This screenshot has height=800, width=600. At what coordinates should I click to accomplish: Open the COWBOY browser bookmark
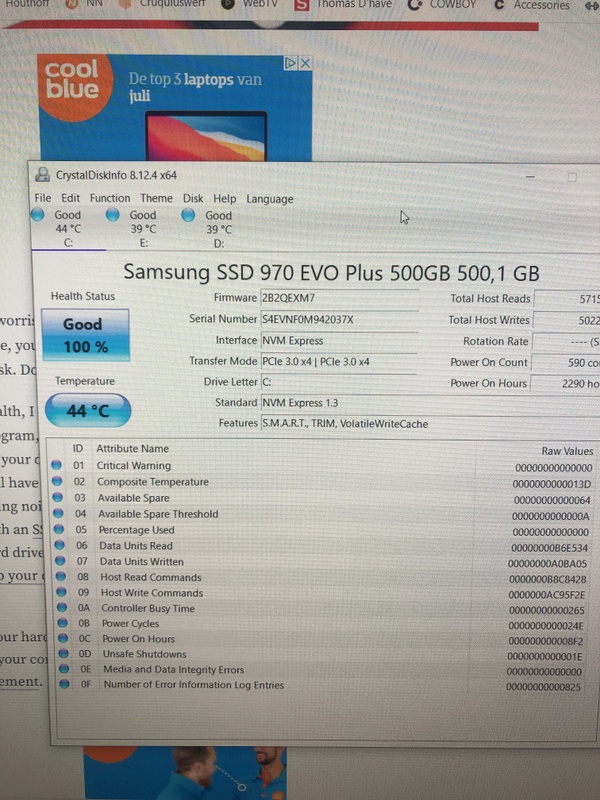(x=442, y=5)
